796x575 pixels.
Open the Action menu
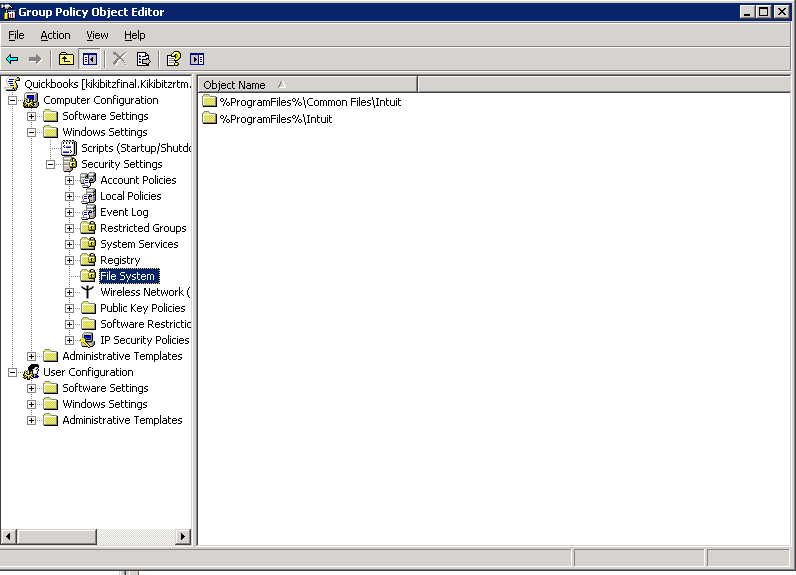[x=55, y=35]
